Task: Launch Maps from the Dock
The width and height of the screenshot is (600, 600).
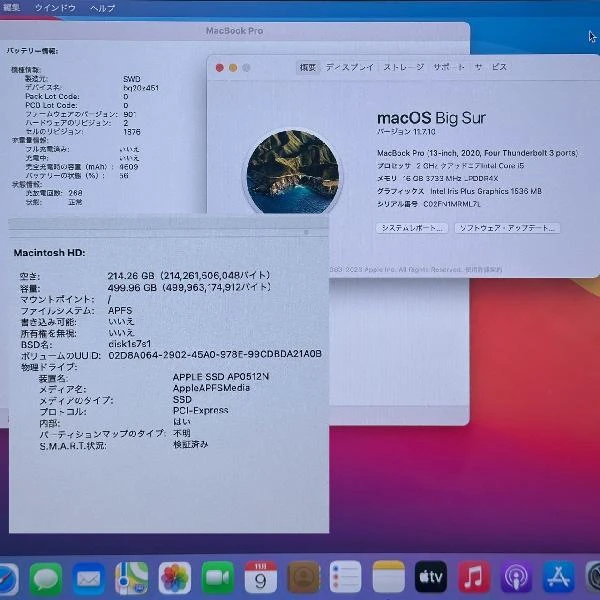Action: [x=132, y=578]
